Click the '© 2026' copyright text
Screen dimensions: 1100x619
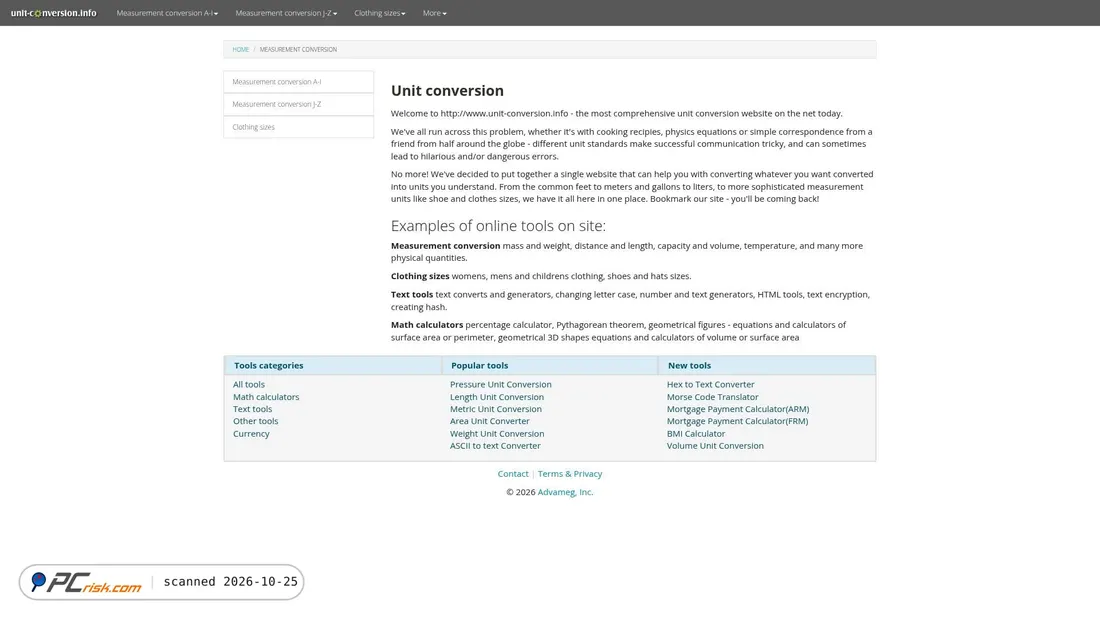521,492
